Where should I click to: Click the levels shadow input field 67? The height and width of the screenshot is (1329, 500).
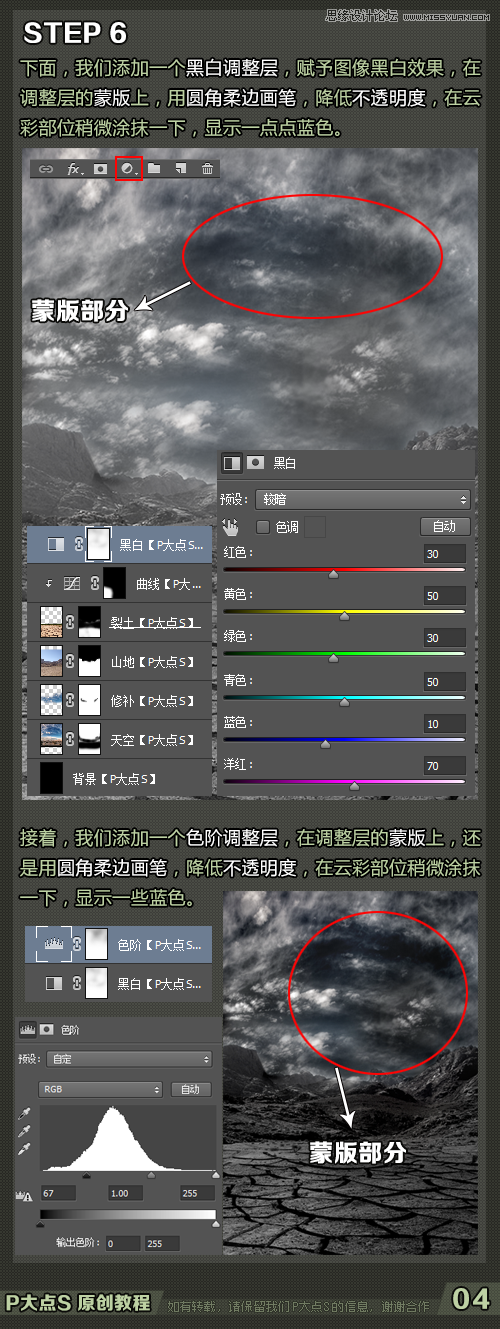point(59,1194)
